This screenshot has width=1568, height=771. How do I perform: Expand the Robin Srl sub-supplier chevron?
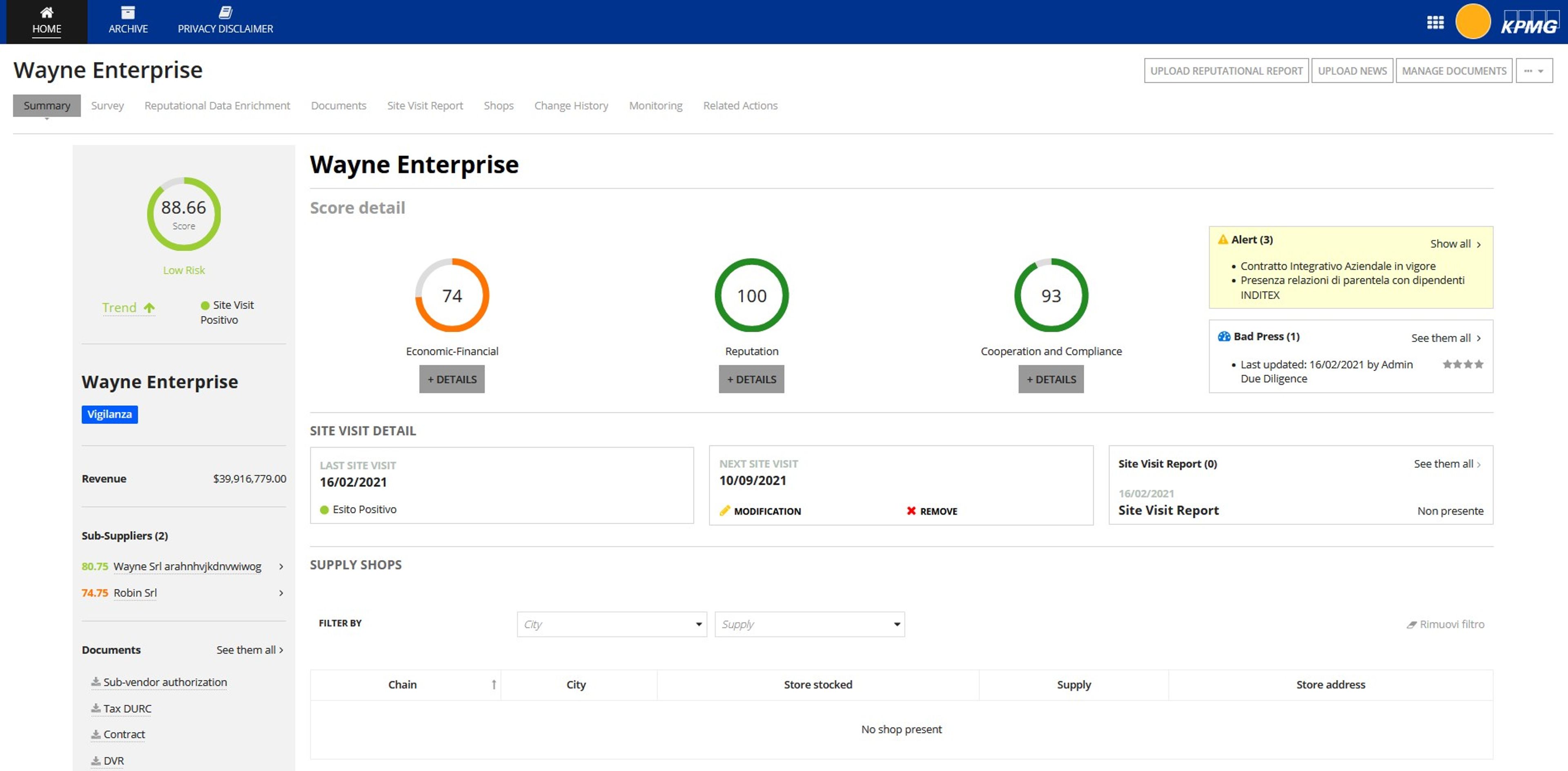click(281, 593)
